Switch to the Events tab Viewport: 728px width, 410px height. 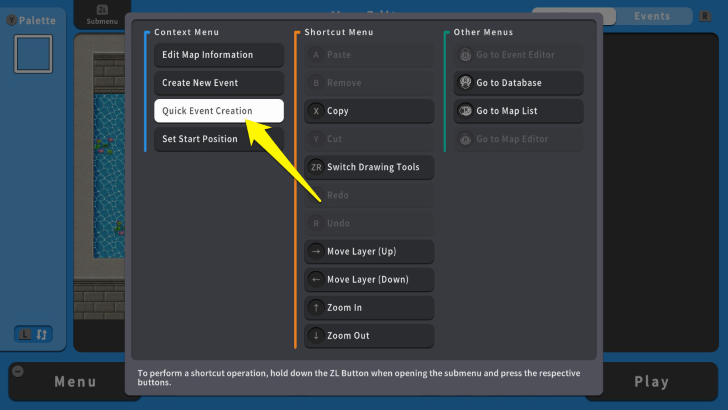[x=652, y=16]
